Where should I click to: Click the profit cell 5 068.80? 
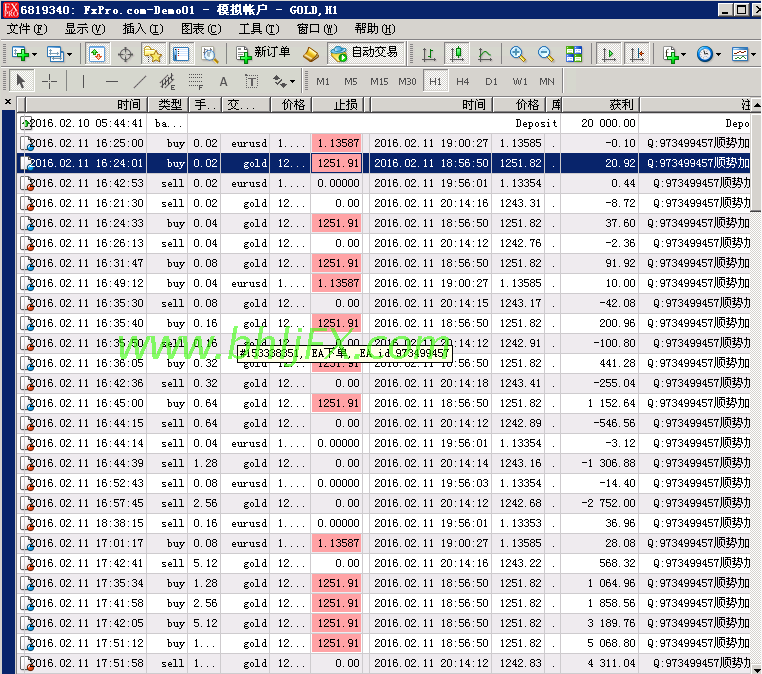coord(599,643)
